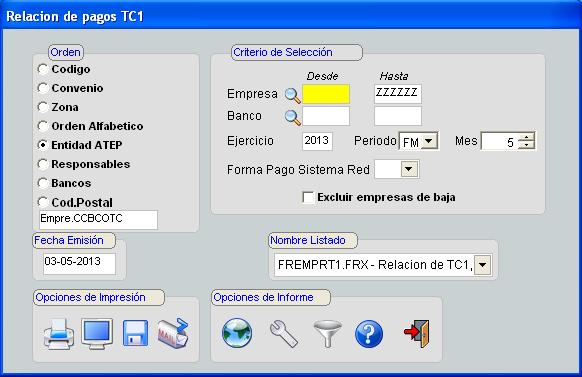Image resolution: width=582 pixels, height=377 pixels.
Task: Expand the Forma Pago Sistema Red dropdown
Action: 409,169
